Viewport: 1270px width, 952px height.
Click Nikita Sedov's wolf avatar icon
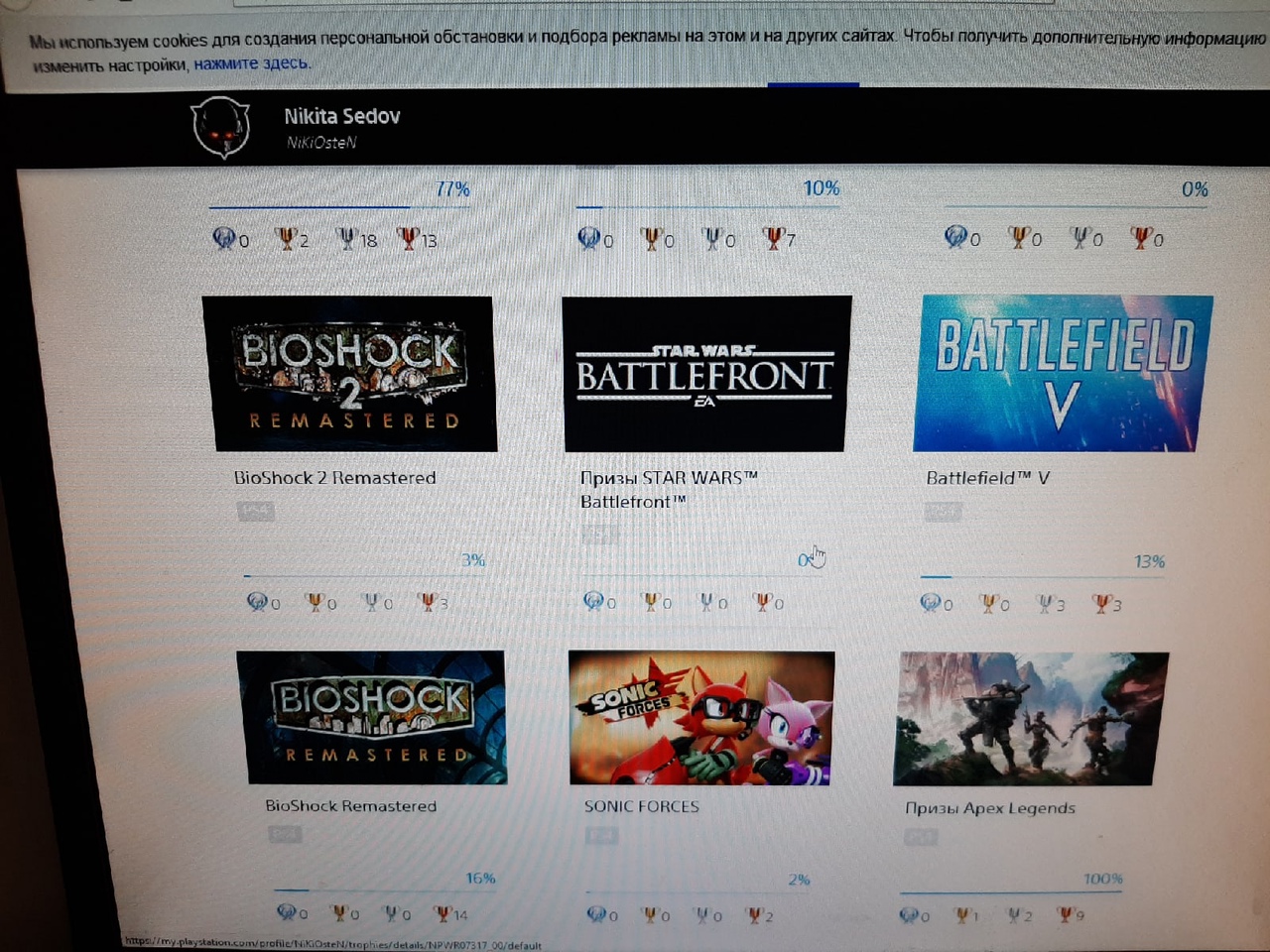click(x=219, y=127)
